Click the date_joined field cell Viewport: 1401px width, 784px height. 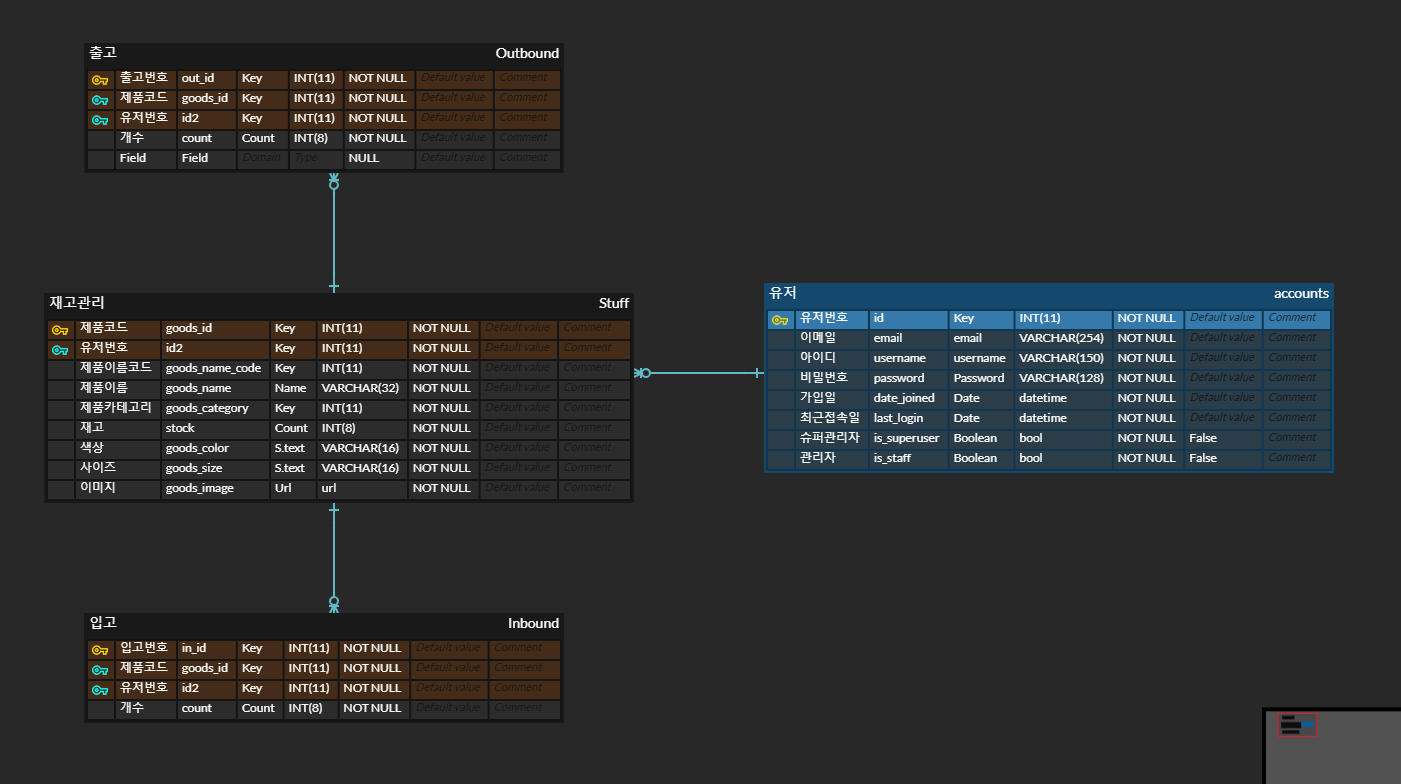coord(908,398)
